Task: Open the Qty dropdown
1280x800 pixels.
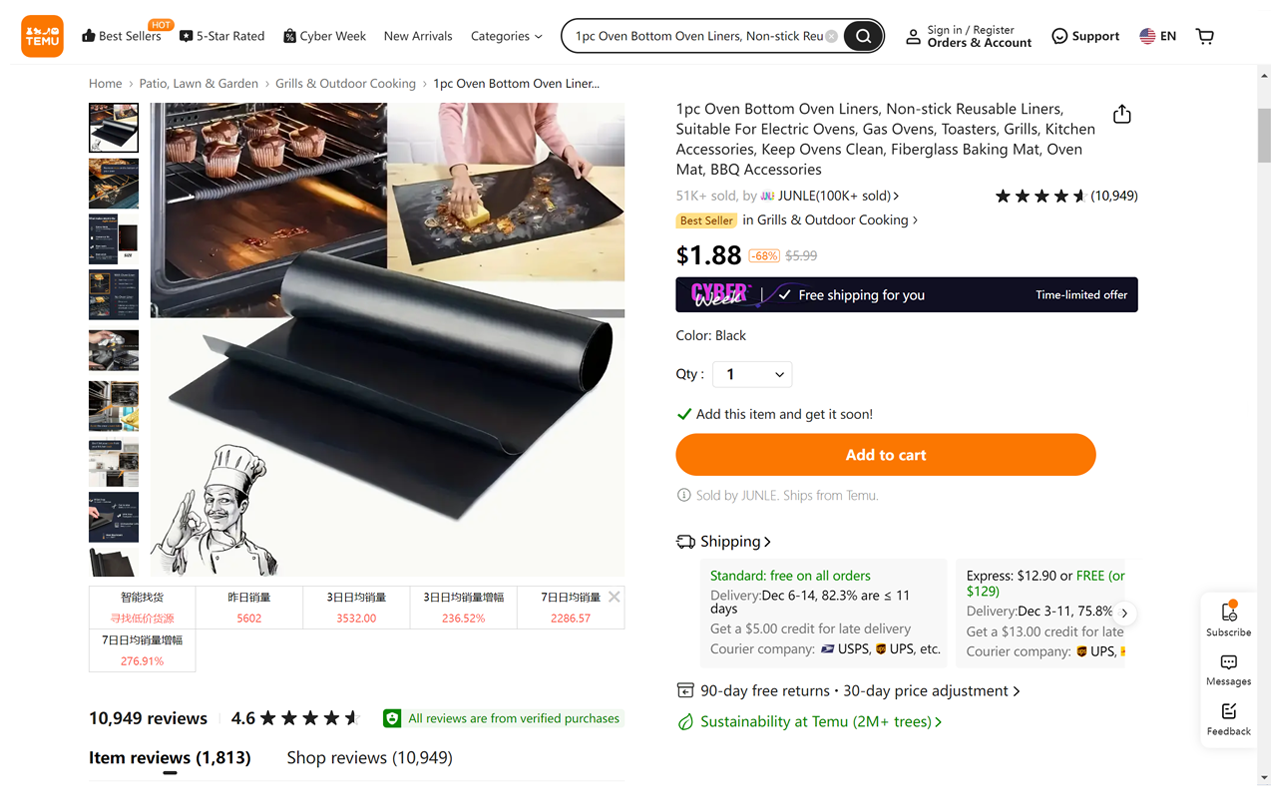Action: 752,374
